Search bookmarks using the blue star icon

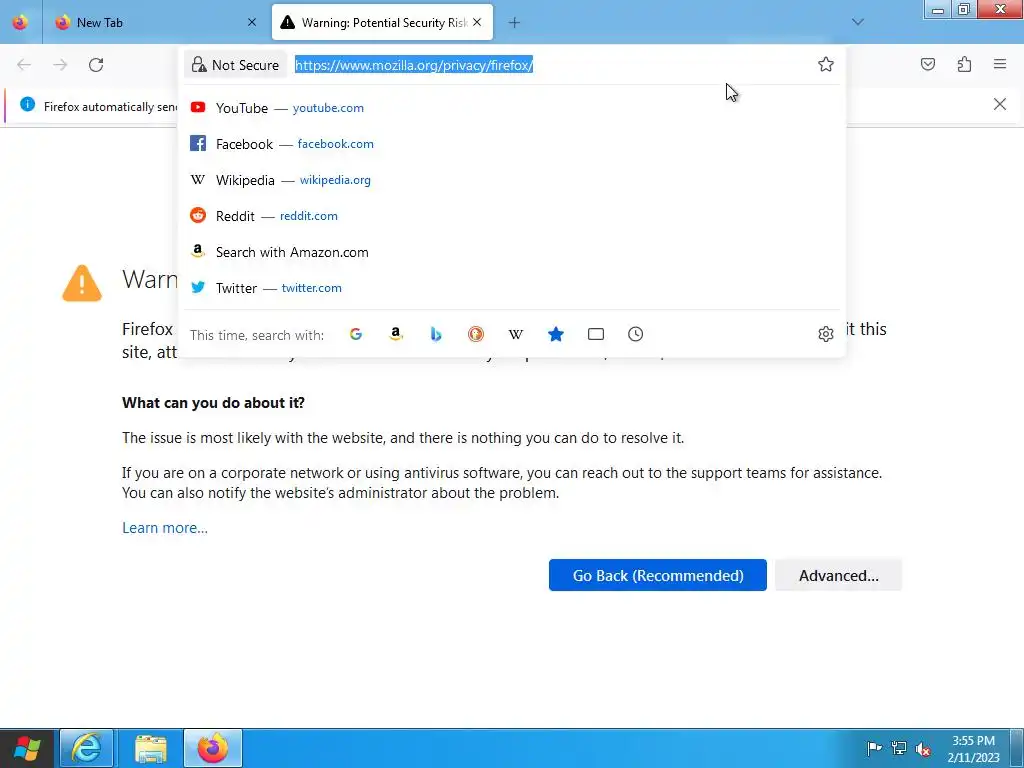pyautogui.click(x=556, y=334)
